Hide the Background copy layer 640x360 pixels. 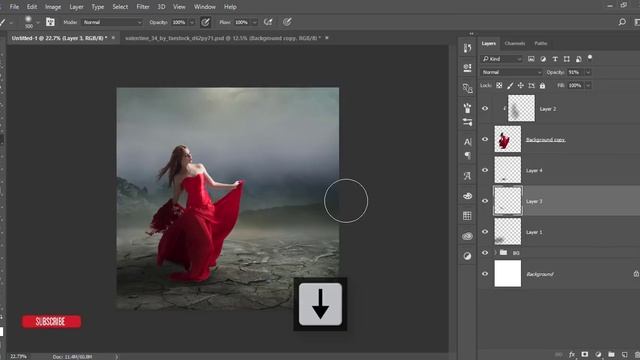coord(485,139)
